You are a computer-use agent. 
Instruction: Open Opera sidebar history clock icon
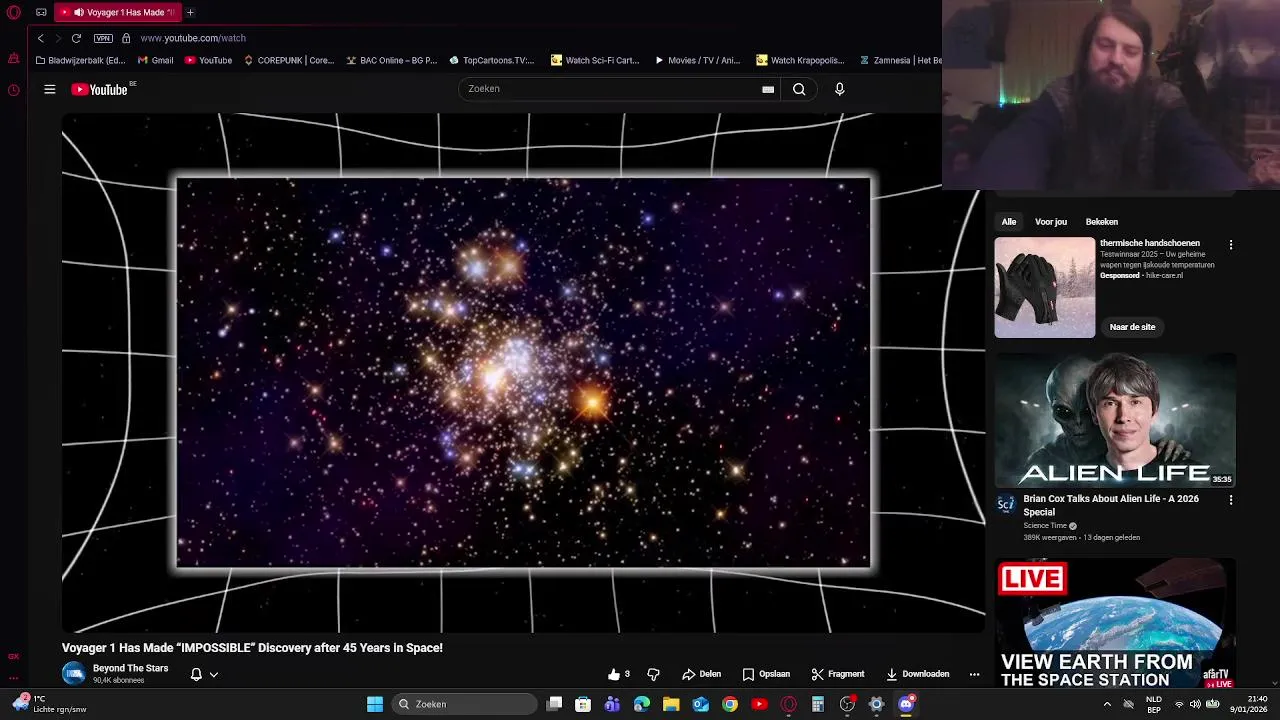(13, 90)
